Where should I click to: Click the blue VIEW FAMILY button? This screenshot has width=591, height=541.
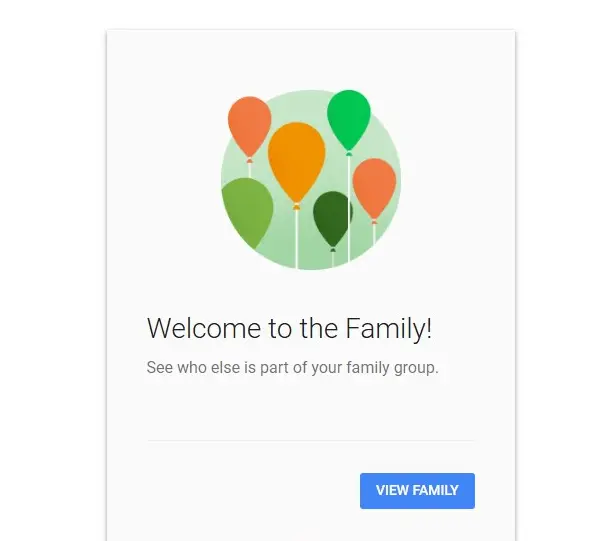[417, 491]
